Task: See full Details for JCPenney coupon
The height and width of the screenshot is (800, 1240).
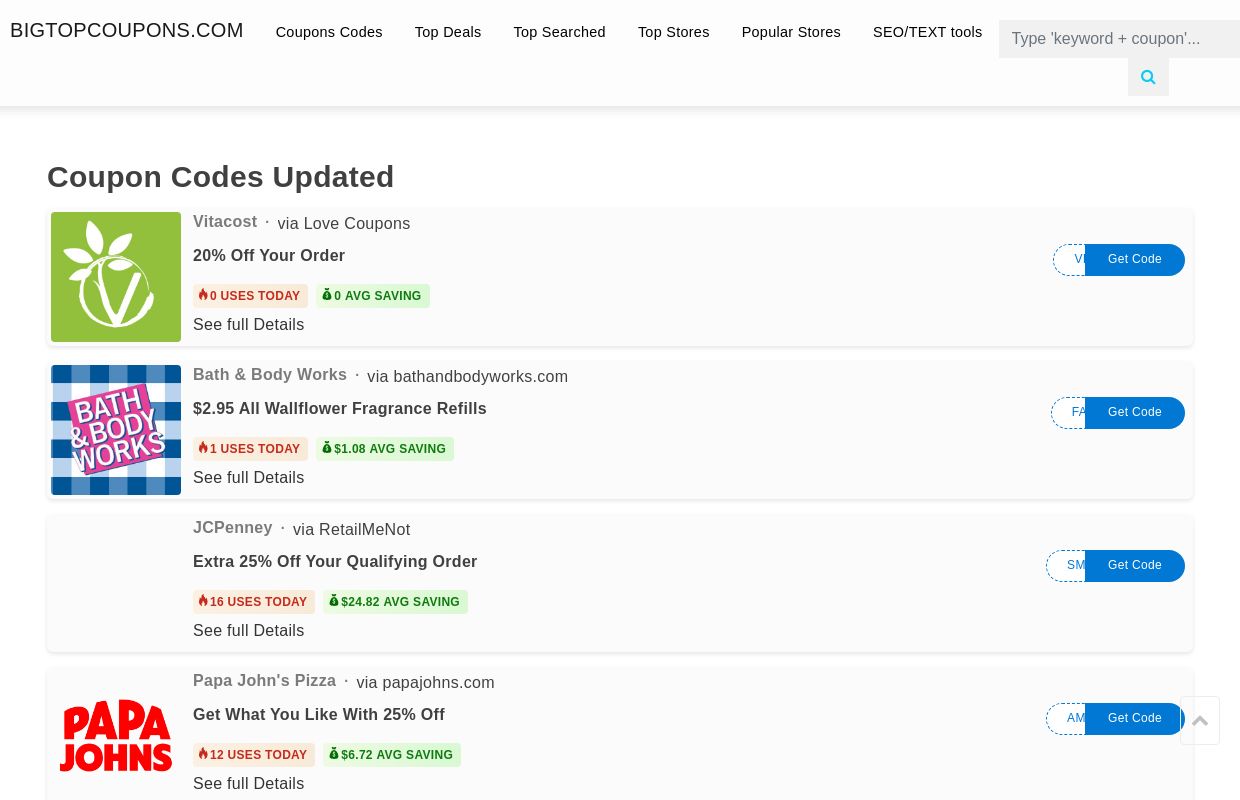Action: [x=249, y=631]
